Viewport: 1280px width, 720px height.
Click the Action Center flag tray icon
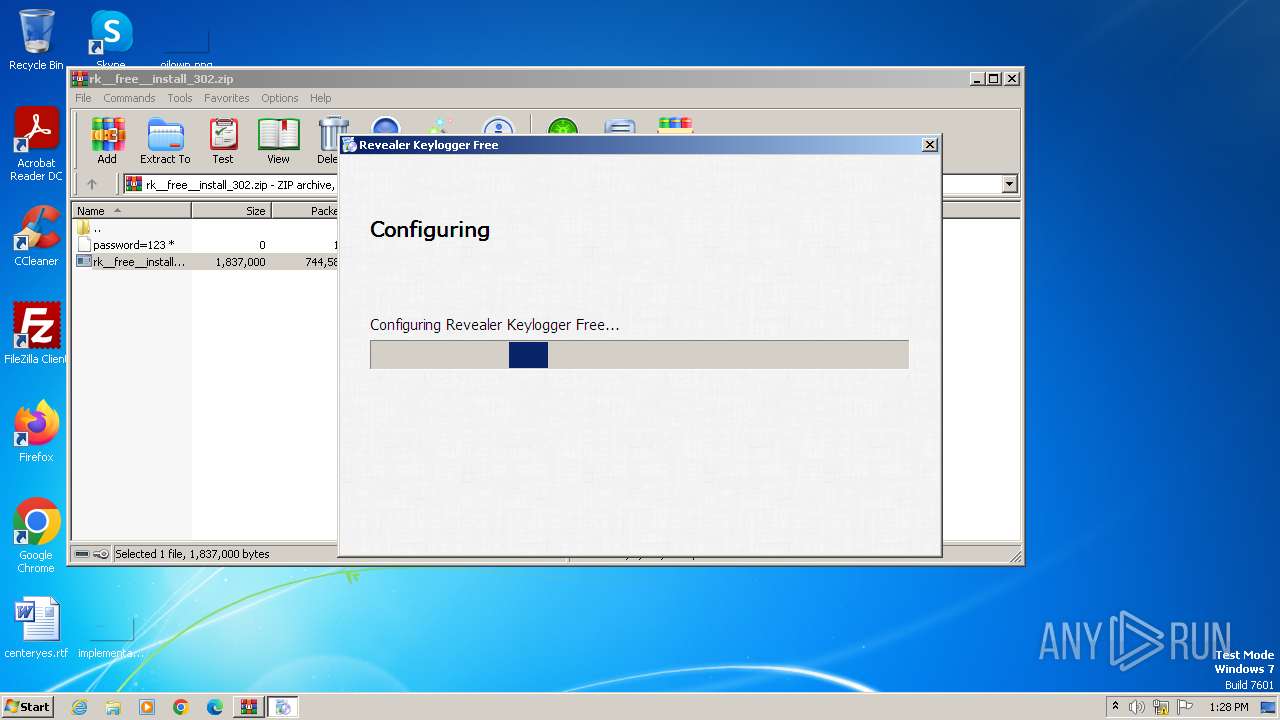1186,707
